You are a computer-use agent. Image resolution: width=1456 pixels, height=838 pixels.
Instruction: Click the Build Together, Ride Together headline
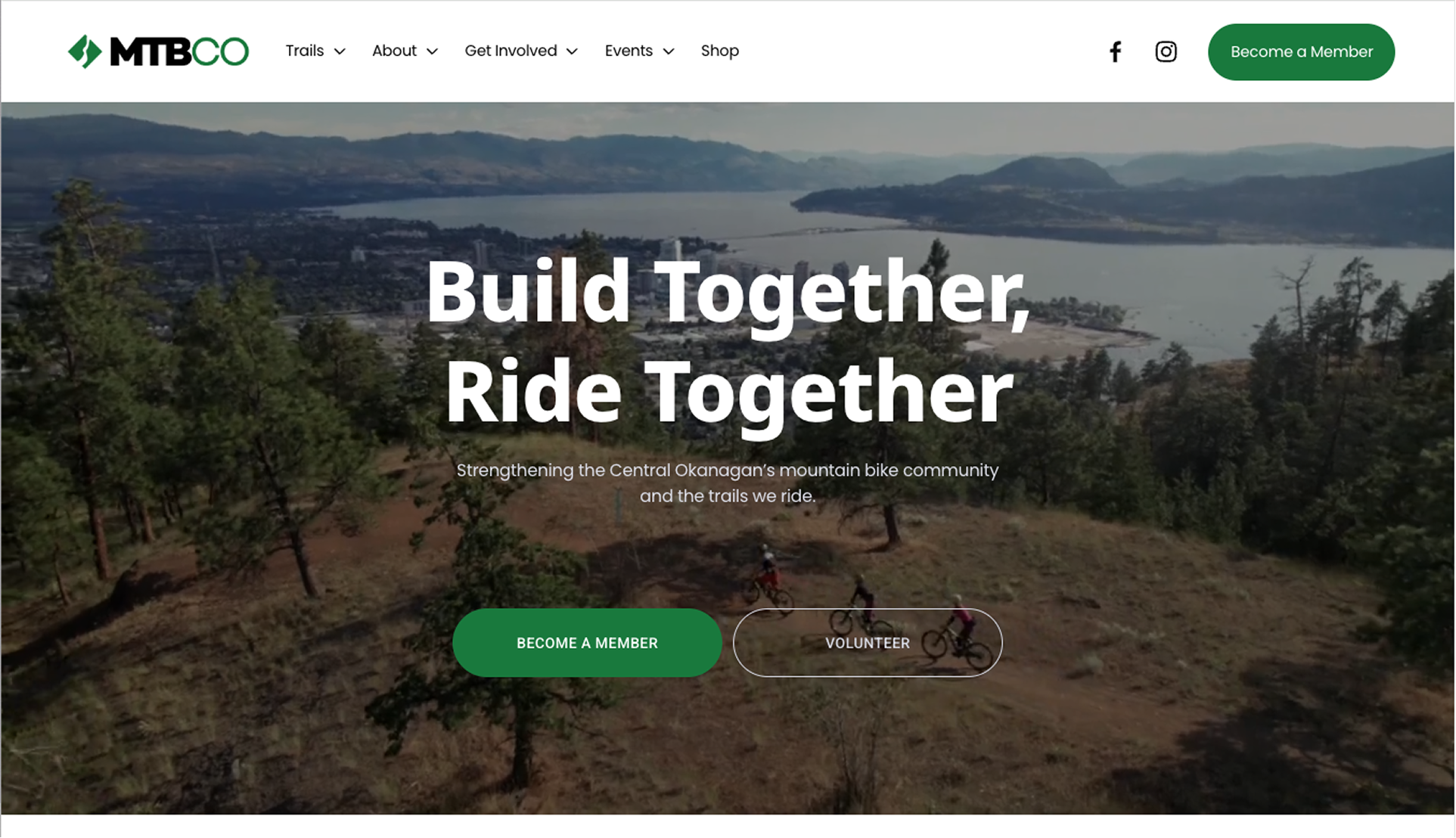728,343
